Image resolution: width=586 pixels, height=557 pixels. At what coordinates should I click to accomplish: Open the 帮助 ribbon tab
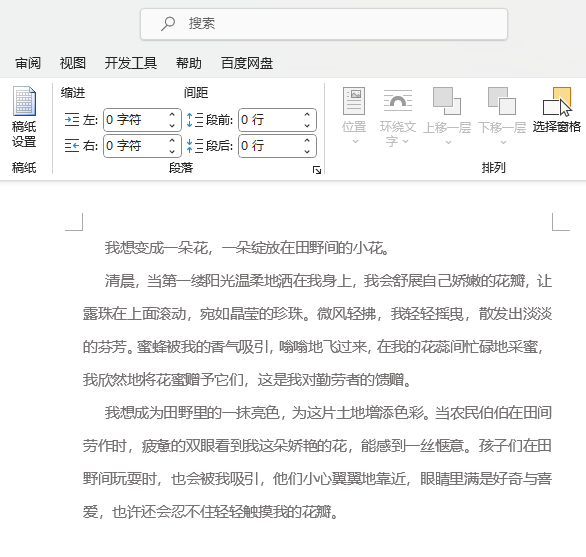pos(189,63)
